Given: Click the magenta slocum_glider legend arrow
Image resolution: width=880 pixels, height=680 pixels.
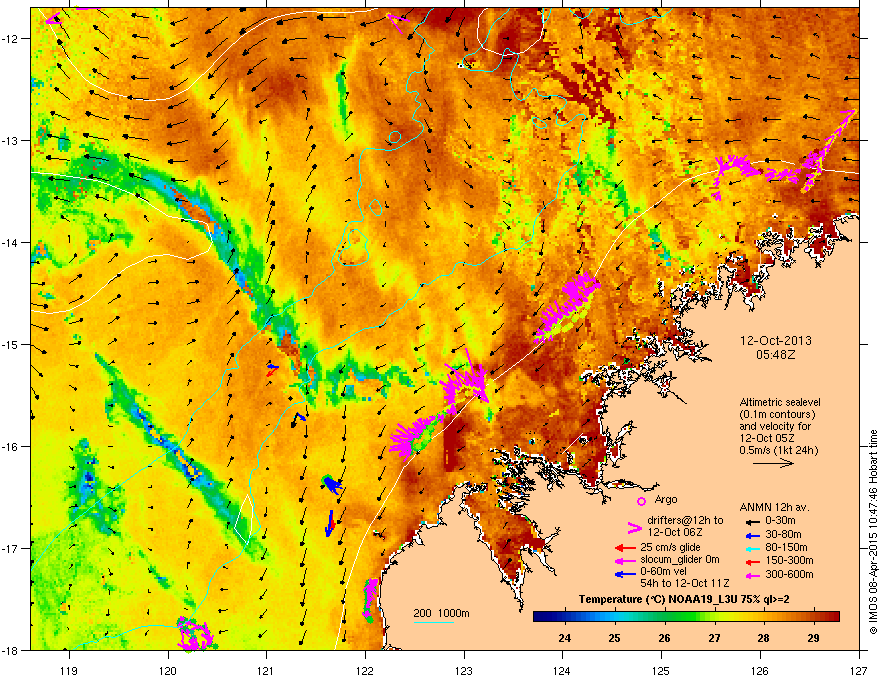Looking at the screenshot, I should [625, 560].
